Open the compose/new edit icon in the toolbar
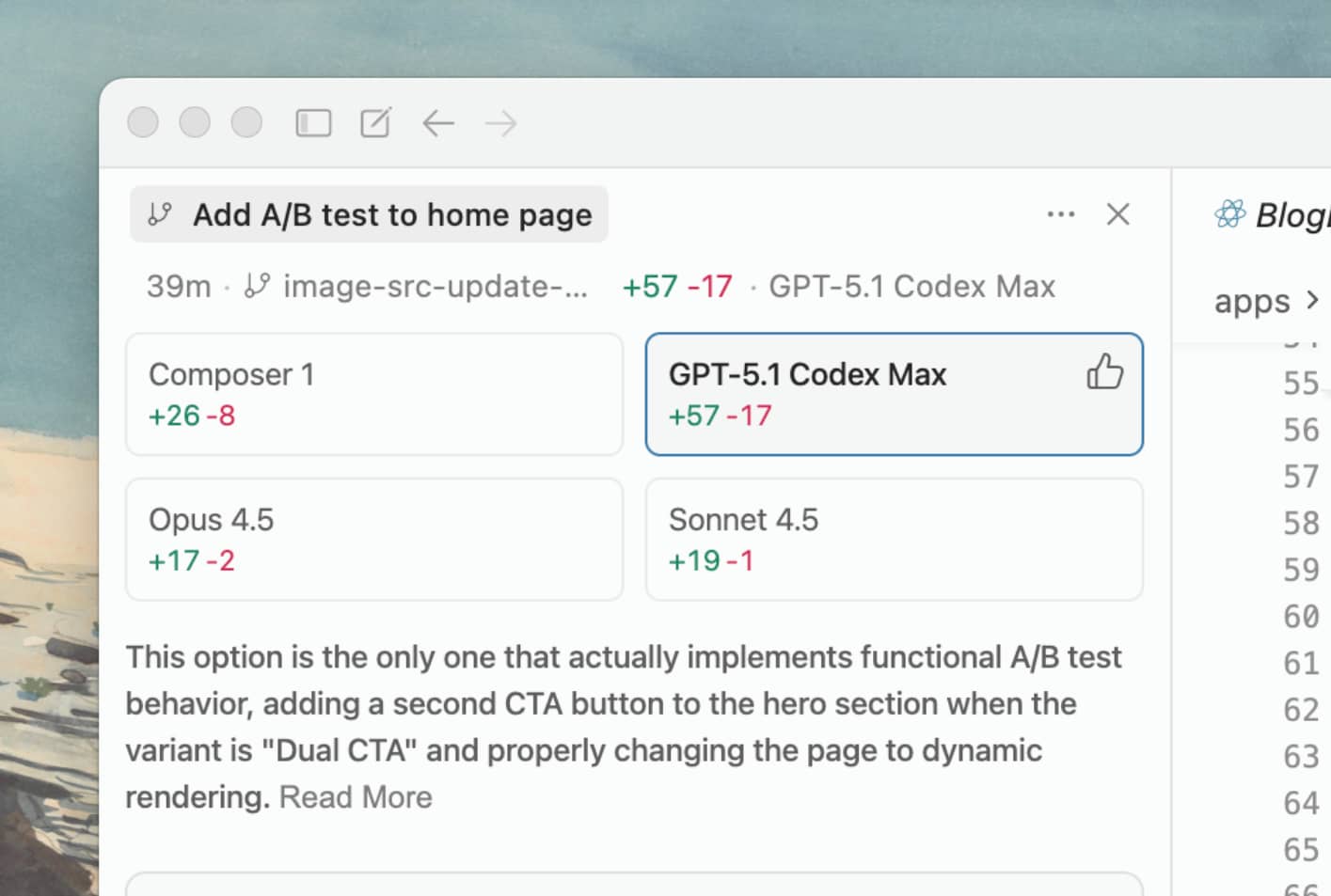 tap(374, 122)
